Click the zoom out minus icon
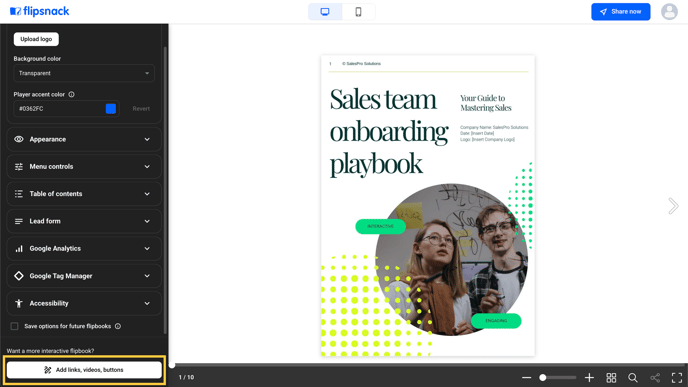This screenshot has width=688, height=387. tap(527, 377)
